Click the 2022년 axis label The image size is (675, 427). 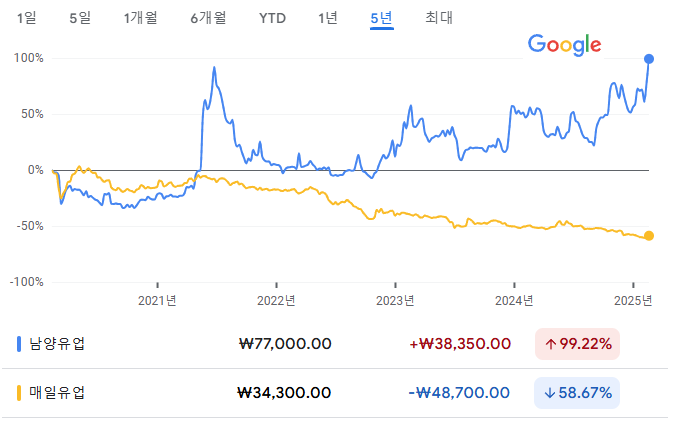276,300
